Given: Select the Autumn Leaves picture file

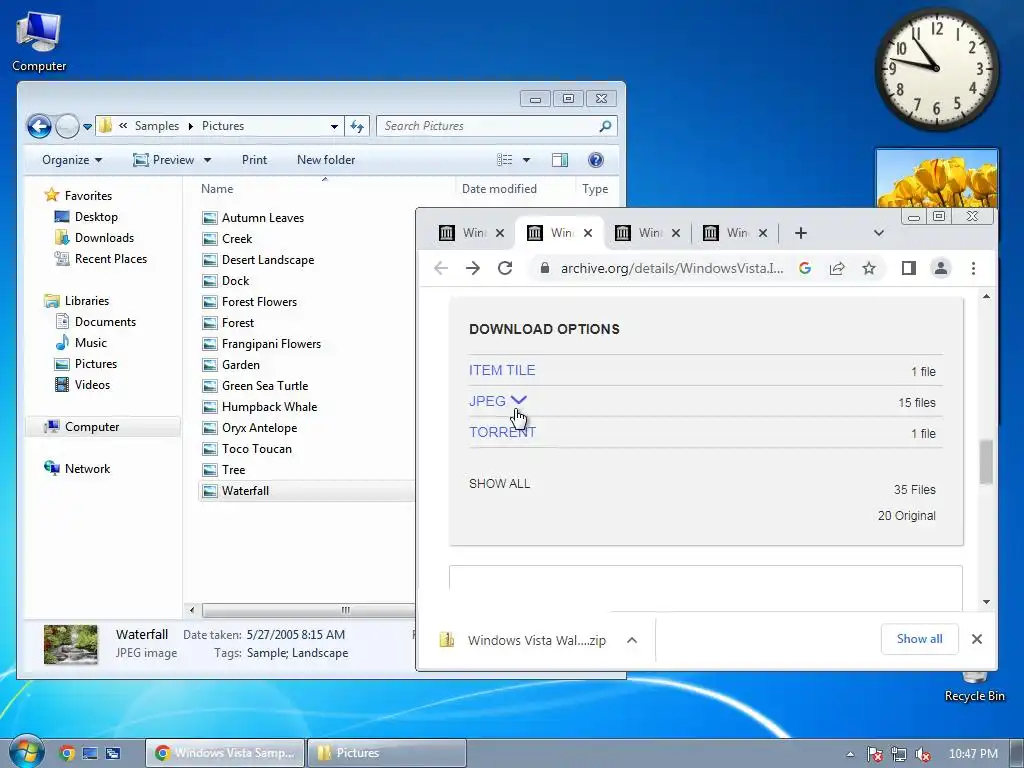Looking at the screenshot, I should pos(263,217).
